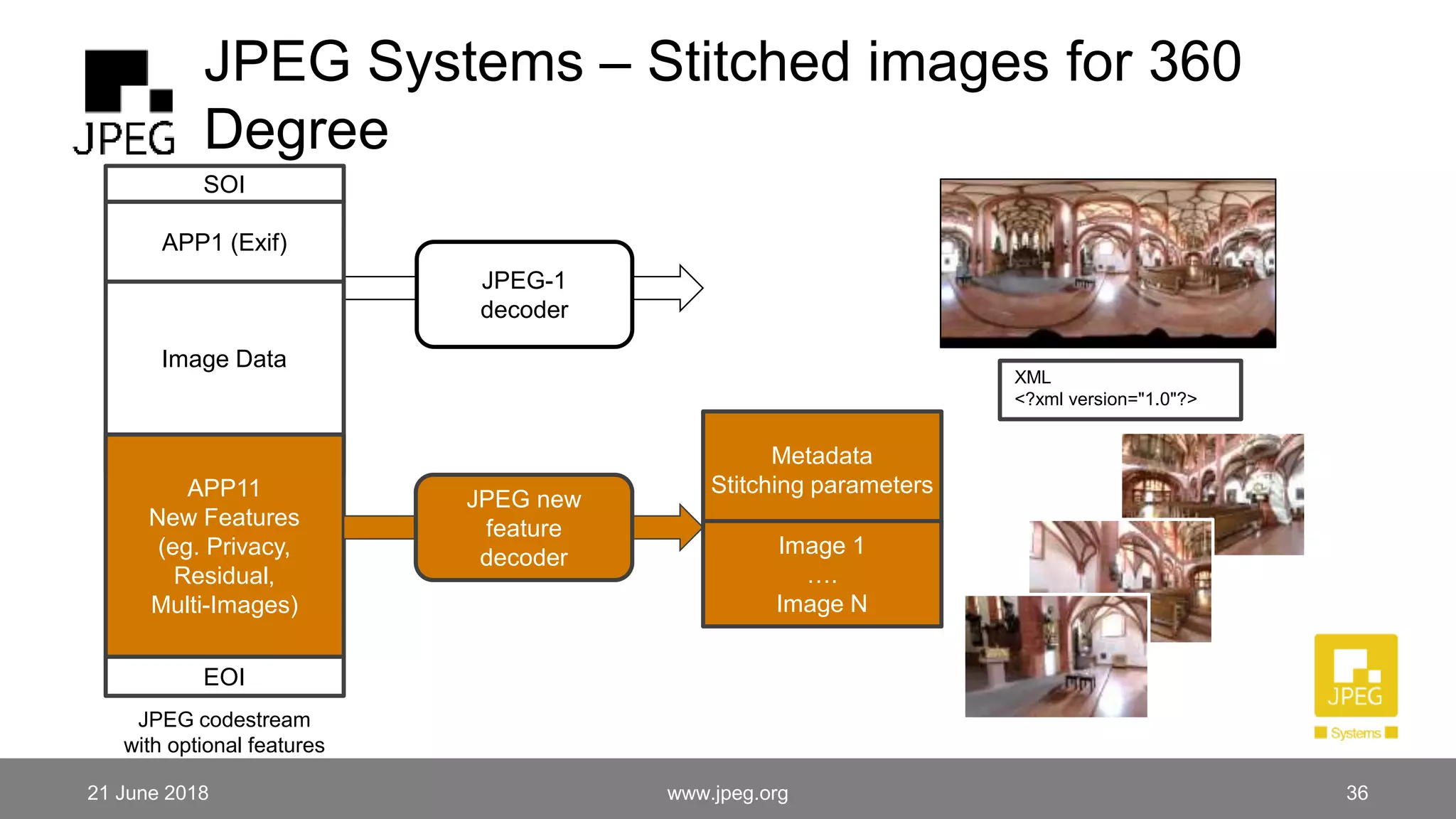The image size is (1456, 819).
Task: Open the www.jpeg.org footer link
Action: [727, 793]
